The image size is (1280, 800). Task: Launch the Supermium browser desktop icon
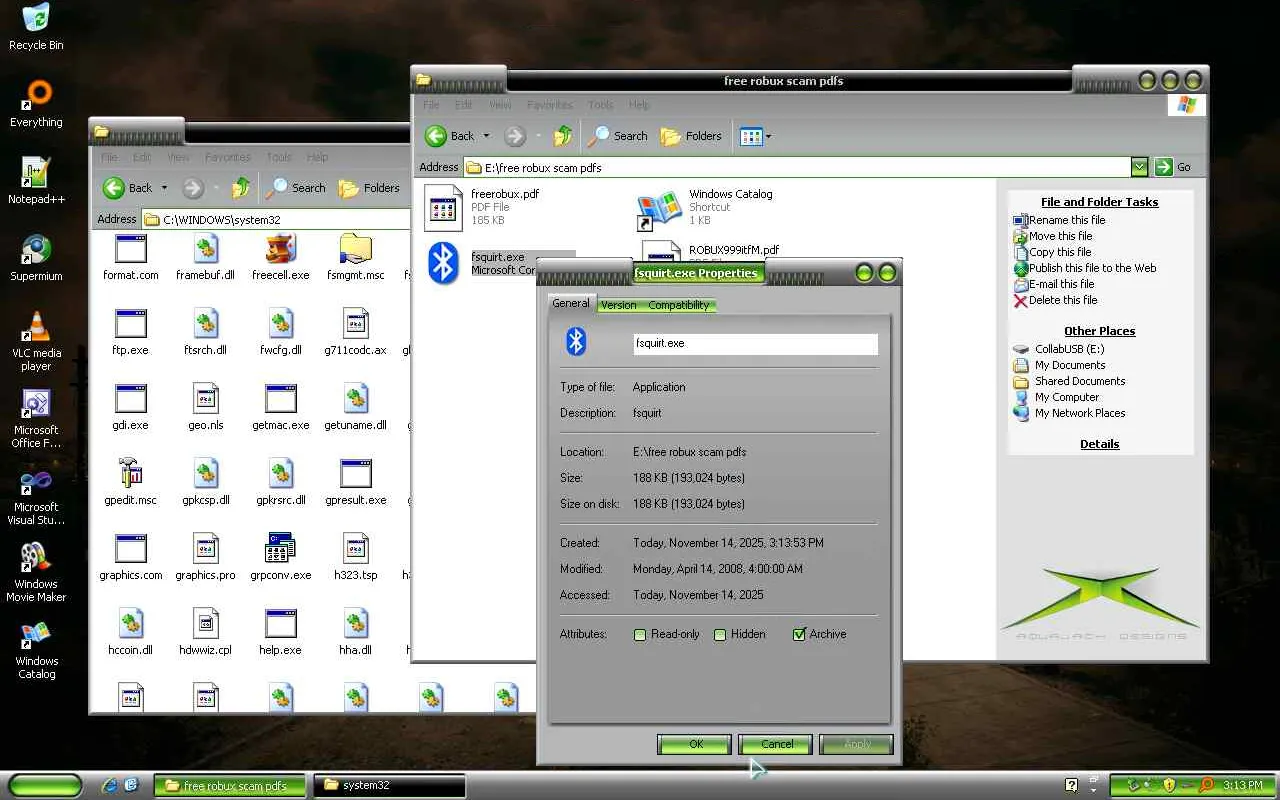[x=36, y=258]
